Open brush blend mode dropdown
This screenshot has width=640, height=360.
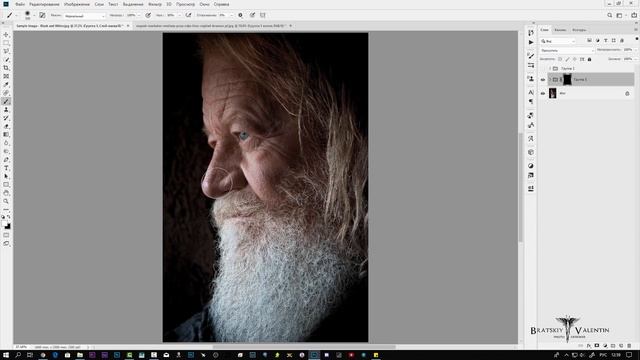coord(84,16)
